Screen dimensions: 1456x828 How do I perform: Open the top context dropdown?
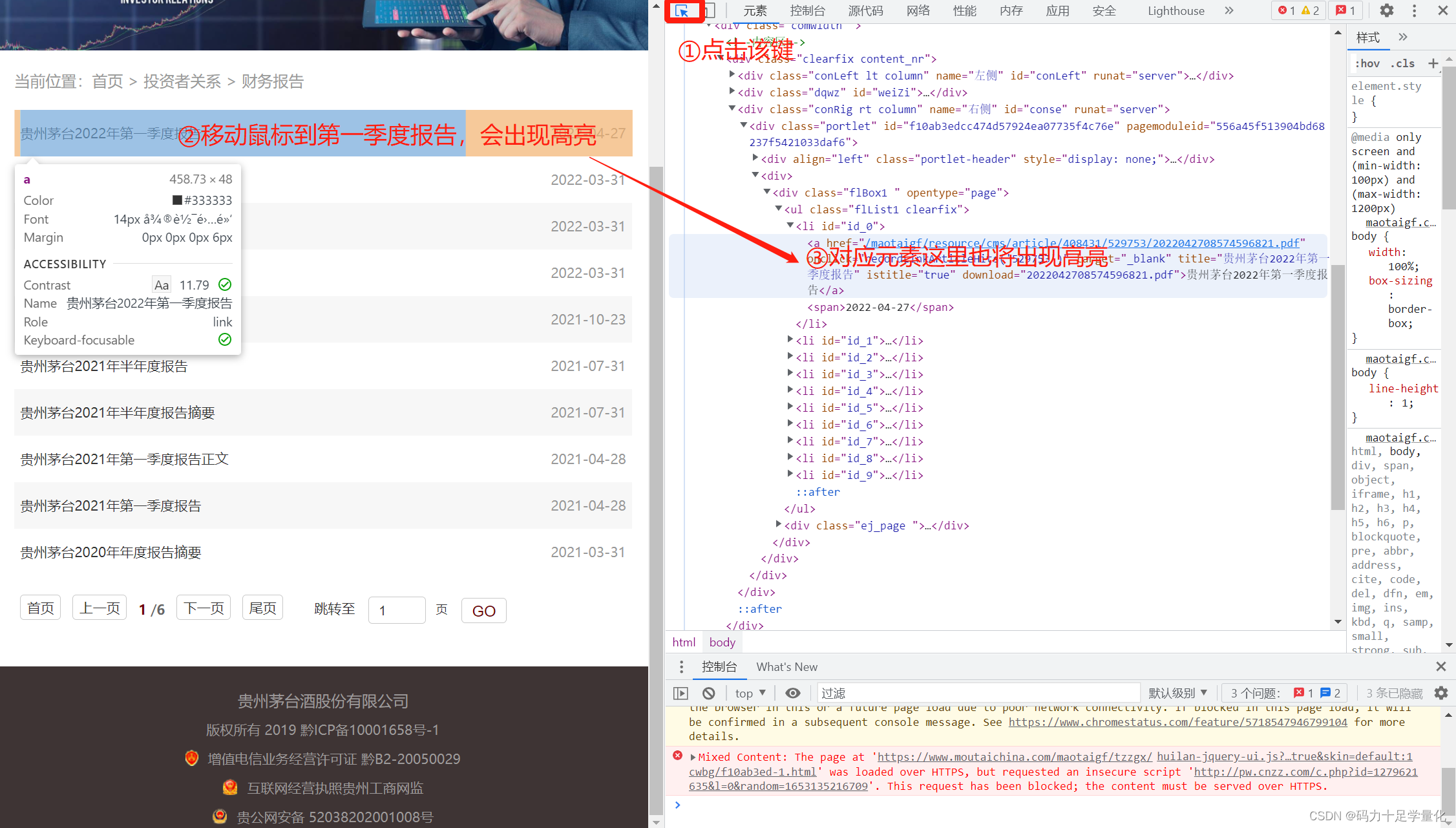750,693
